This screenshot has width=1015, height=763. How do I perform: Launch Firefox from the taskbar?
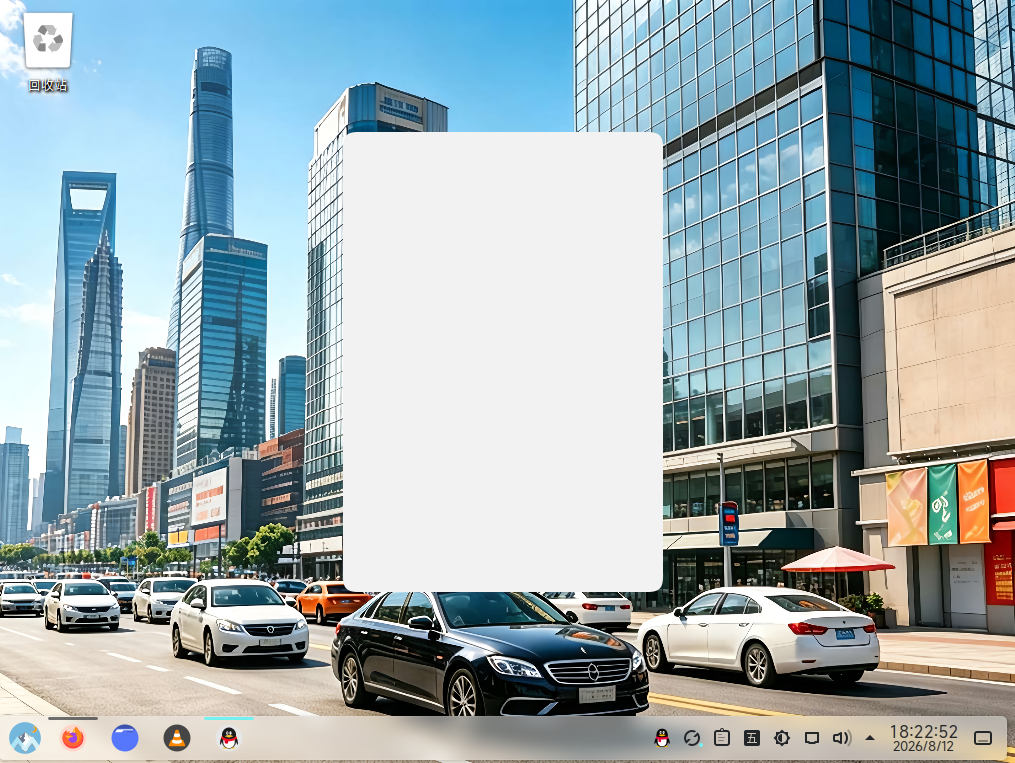pos(72,738)
